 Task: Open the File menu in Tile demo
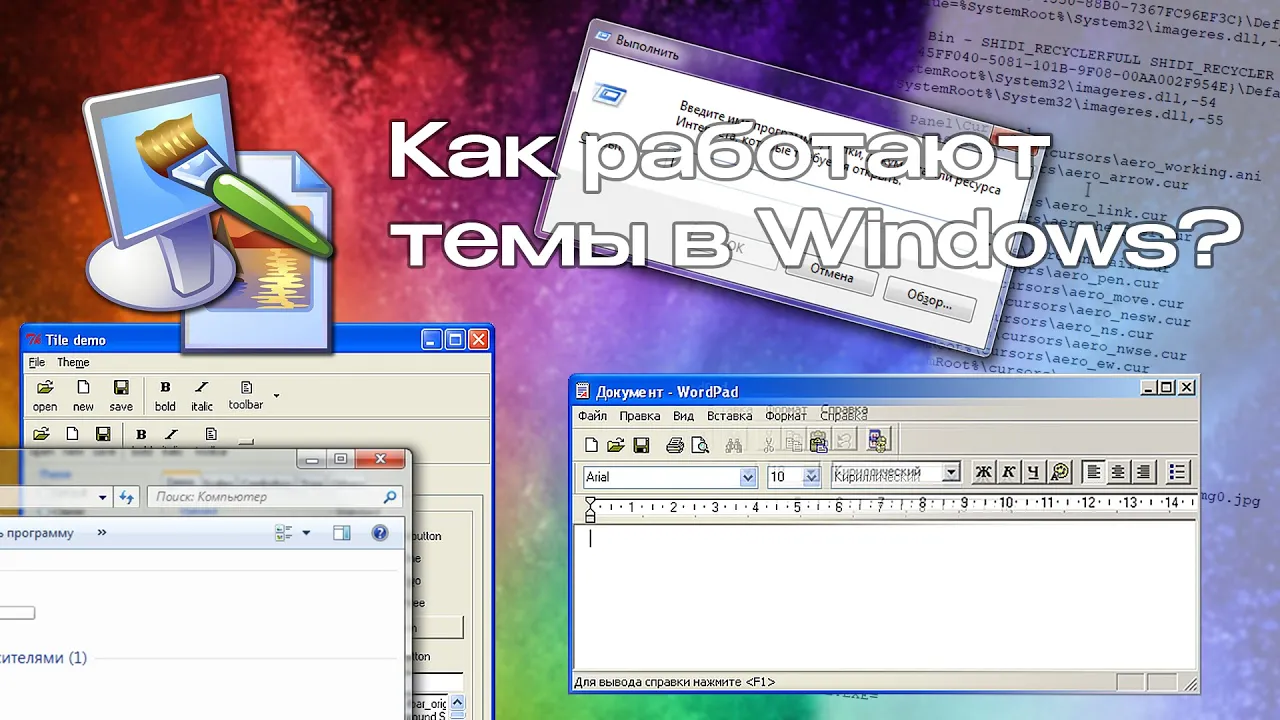point(37,362)
